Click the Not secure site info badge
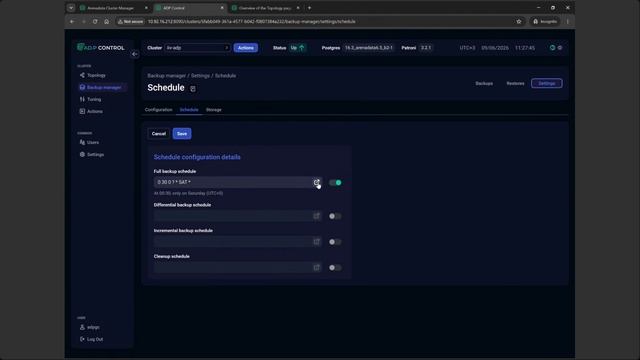The width and height of the screenshot is (640, 360). [131, 22]
